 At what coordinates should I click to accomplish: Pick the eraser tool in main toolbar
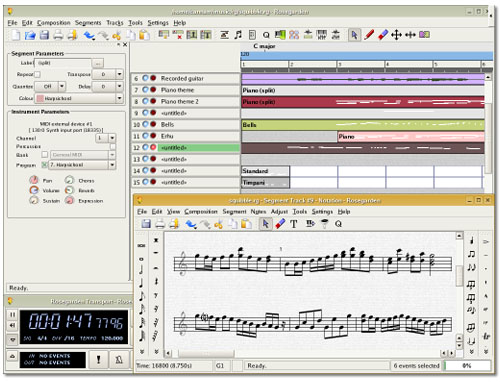(383, 35)
